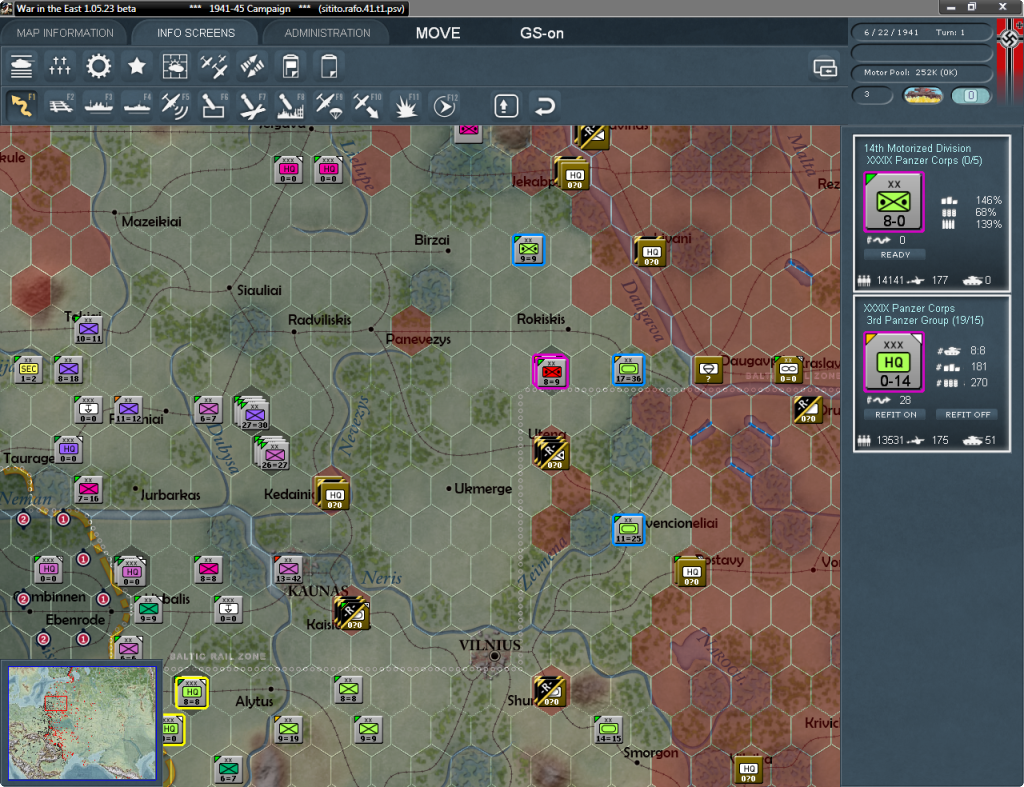Open the victory screen star icon
The width and height of the screenshot is (1024, 787).
click(136, 66)
